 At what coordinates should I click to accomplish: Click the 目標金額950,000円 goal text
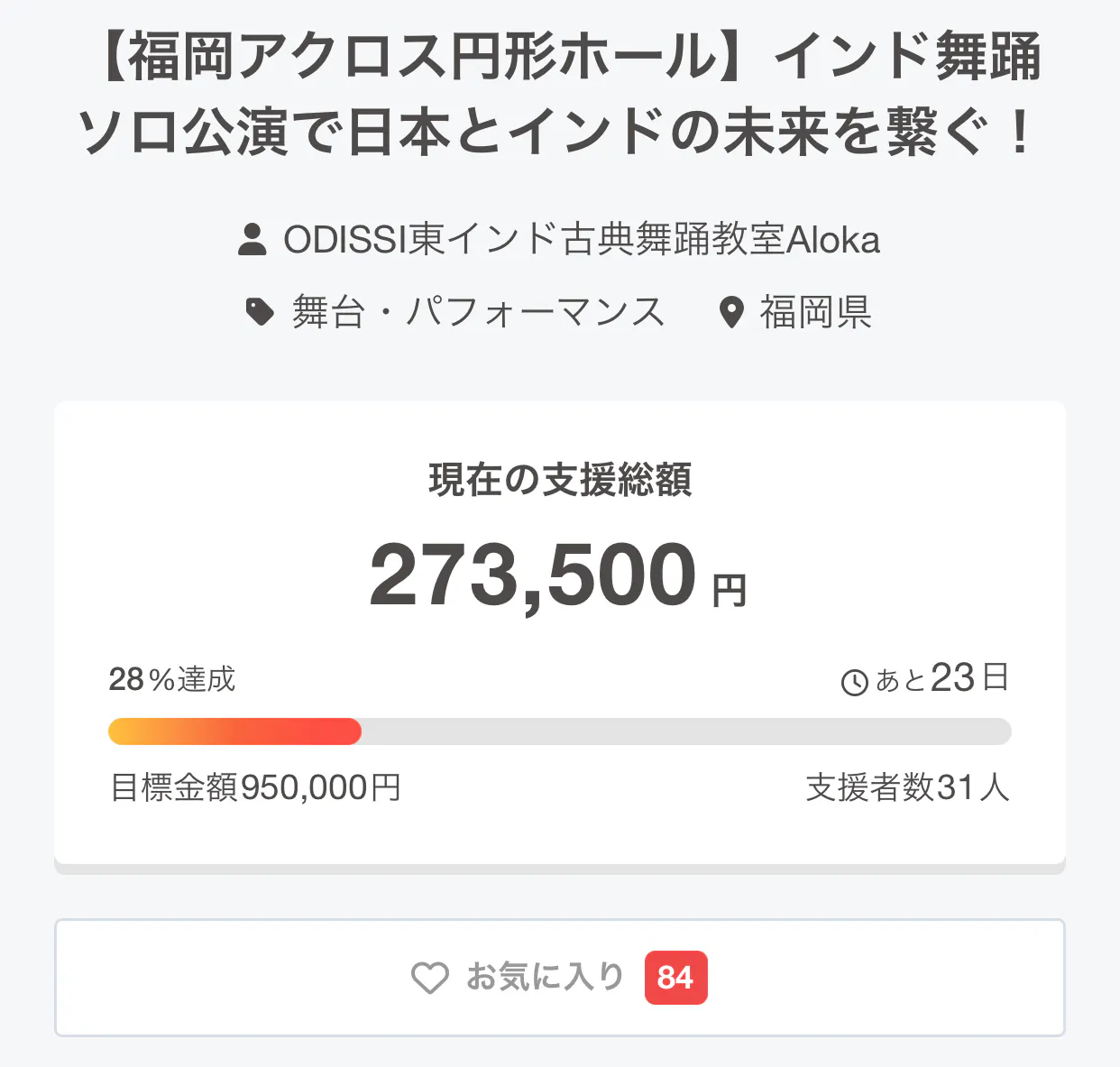click(255, 787)
